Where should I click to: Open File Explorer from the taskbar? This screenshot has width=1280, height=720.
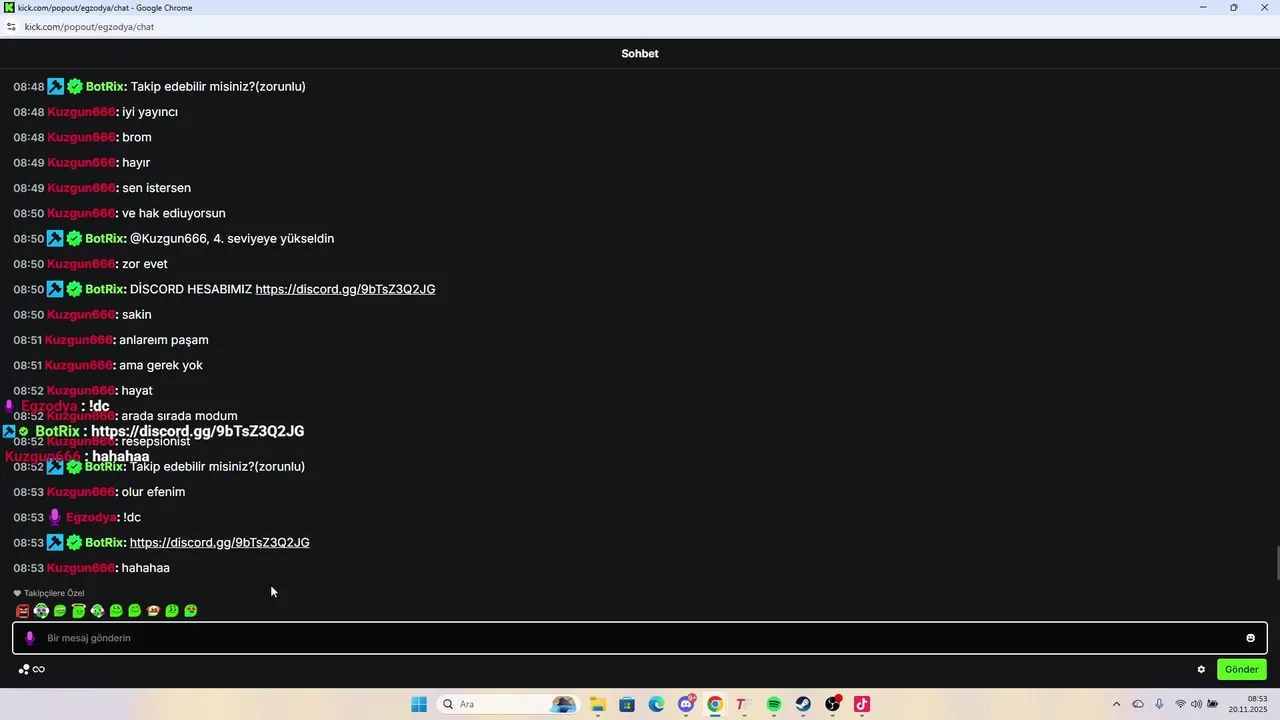click(x=597, y=704)
